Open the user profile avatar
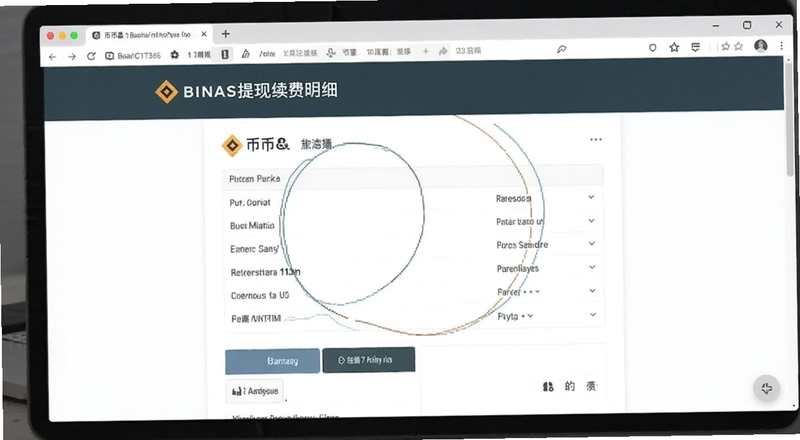The width and height of the screenshot is (800, 440). point(761,46)
